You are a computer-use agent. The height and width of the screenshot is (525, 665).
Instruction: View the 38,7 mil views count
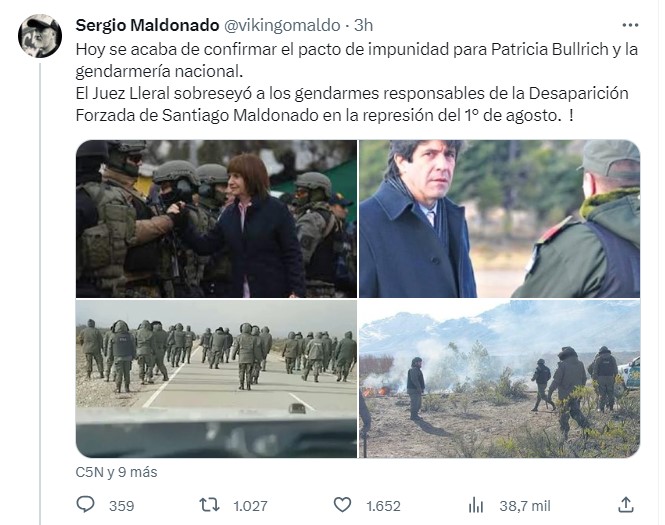click(x=525, y=506)
